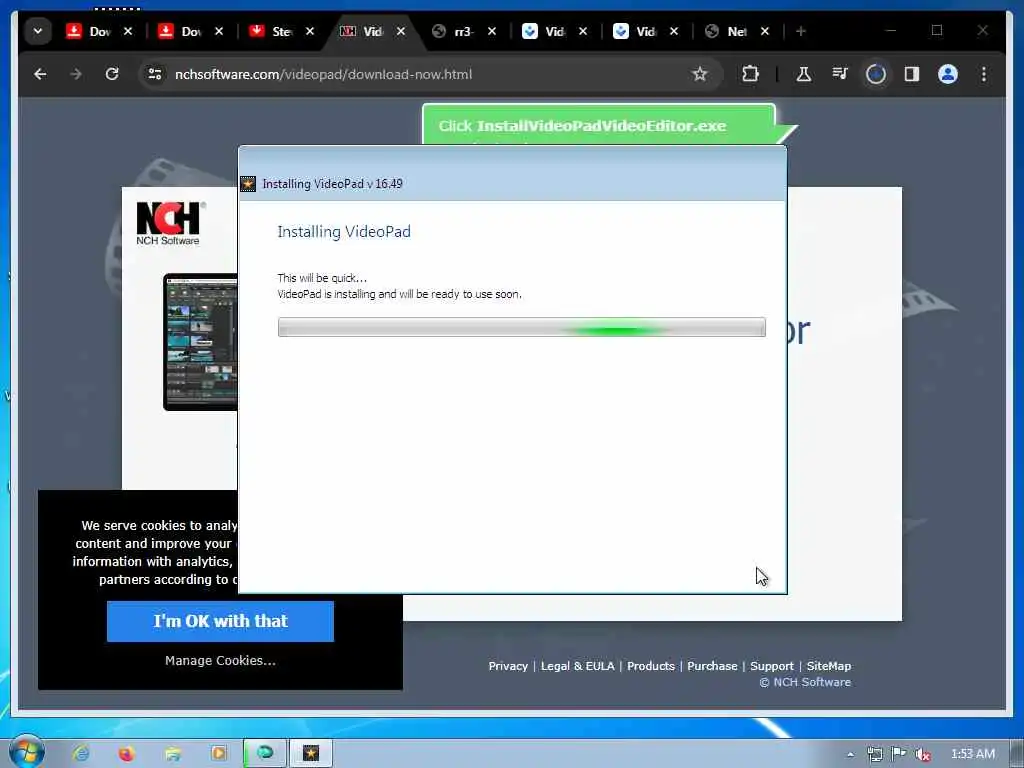The image size is (1024, 768).
Task: Click the VideoPad installer progress bar
Action: pyautogui.click(x=521, y=327)
